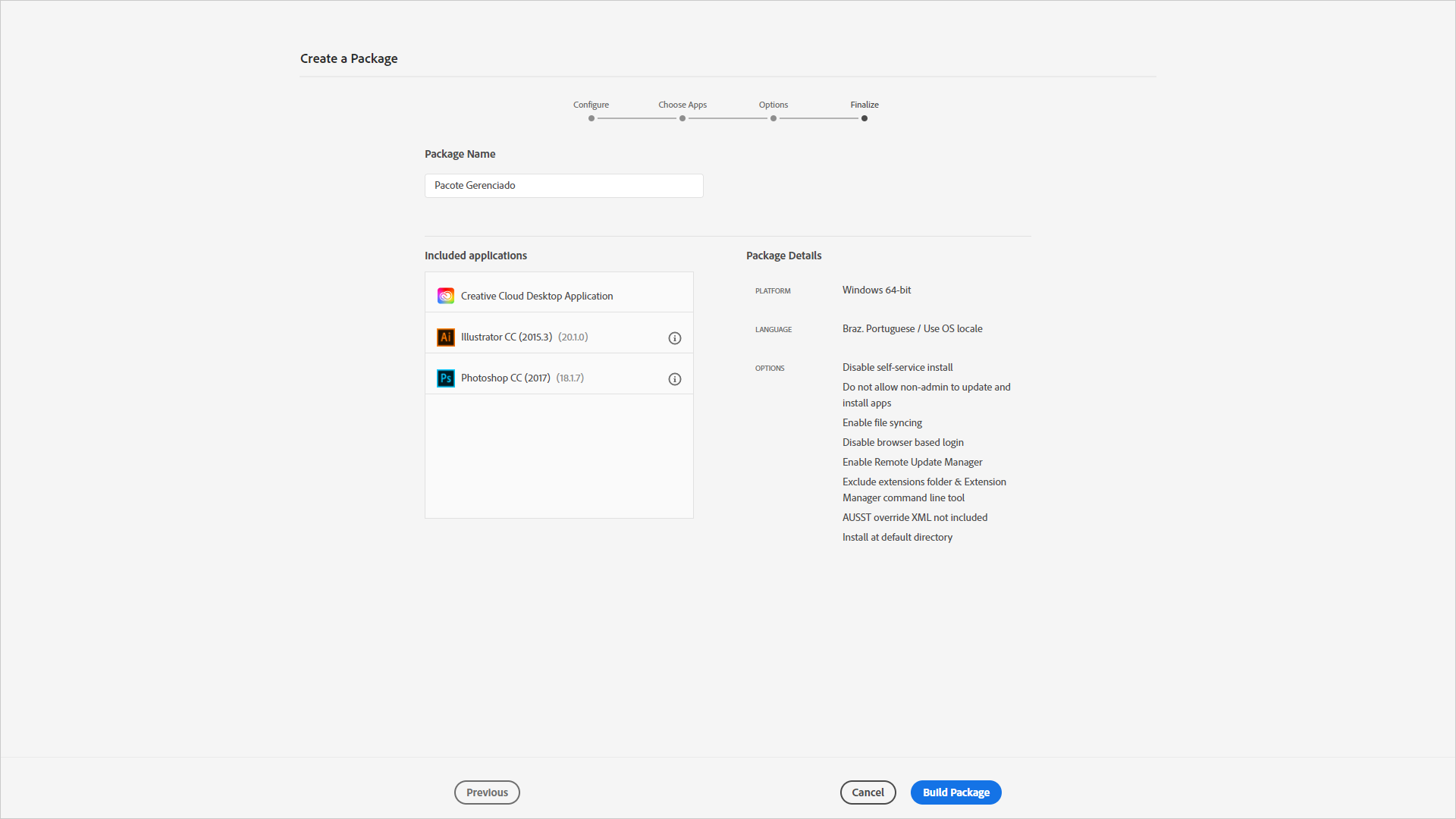Click the Package Name label
Image resolution: width=1456 pixels, height=819 pixels.
(460, 154)
